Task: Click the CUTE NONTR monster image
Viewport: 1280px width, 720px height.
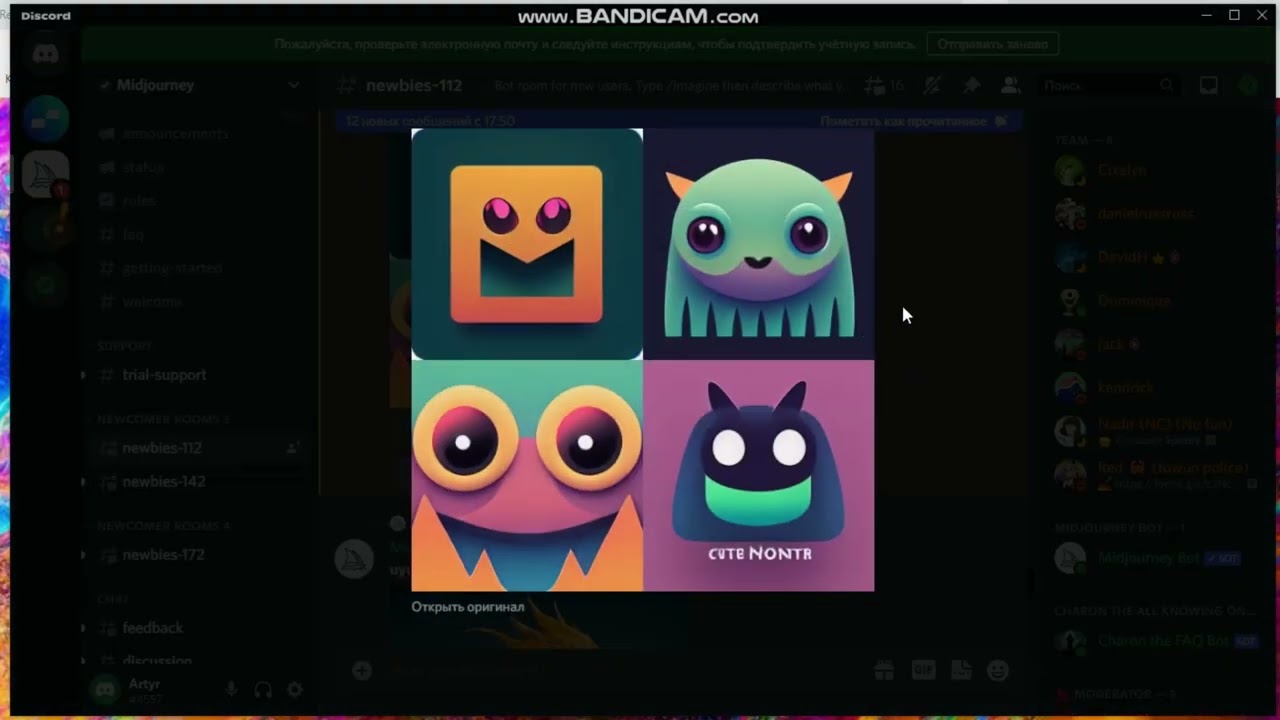Action: click(x=759, y=476)
